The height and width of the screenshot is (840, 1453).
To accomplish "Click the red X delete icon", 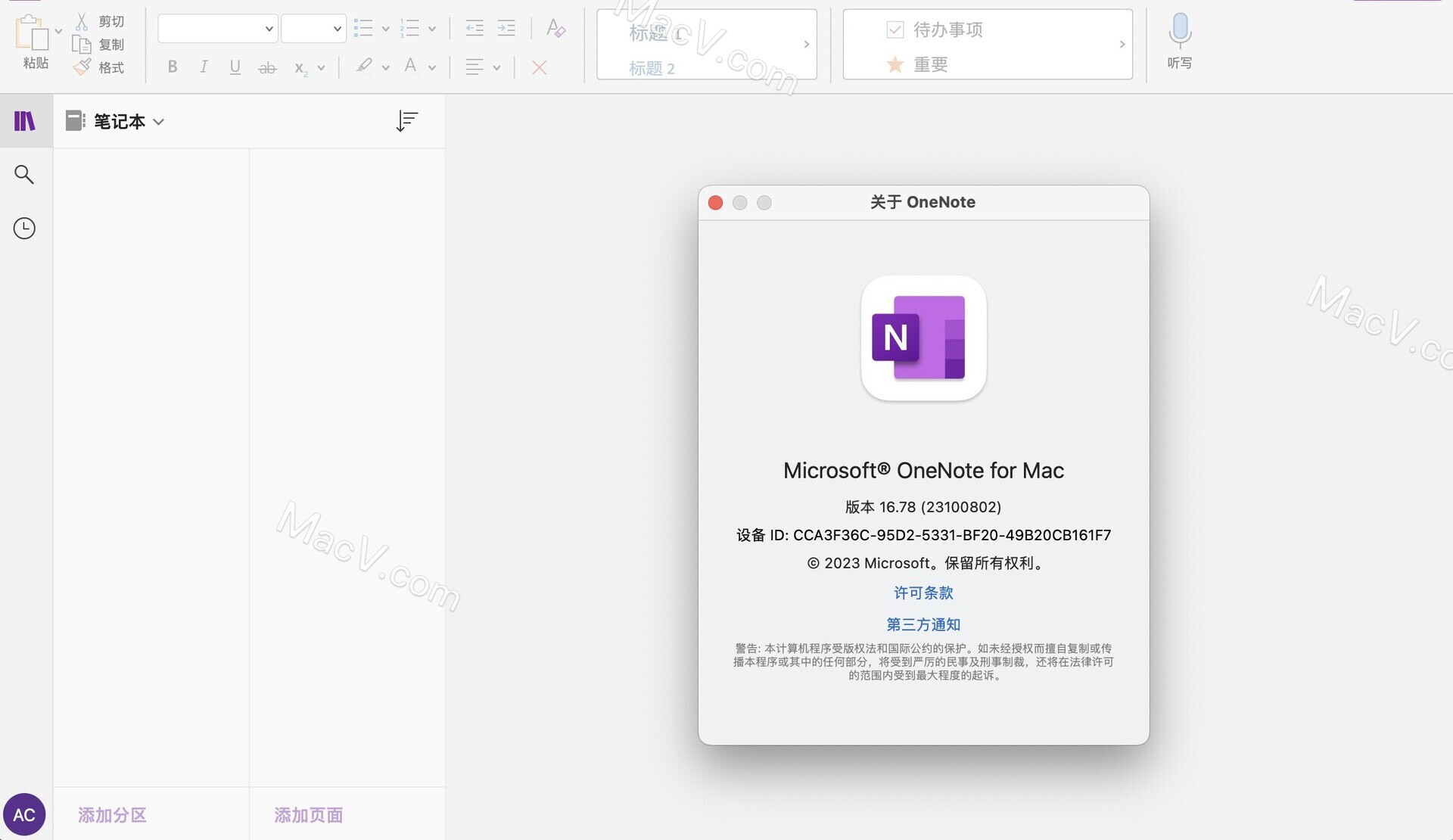I will 539,67.
